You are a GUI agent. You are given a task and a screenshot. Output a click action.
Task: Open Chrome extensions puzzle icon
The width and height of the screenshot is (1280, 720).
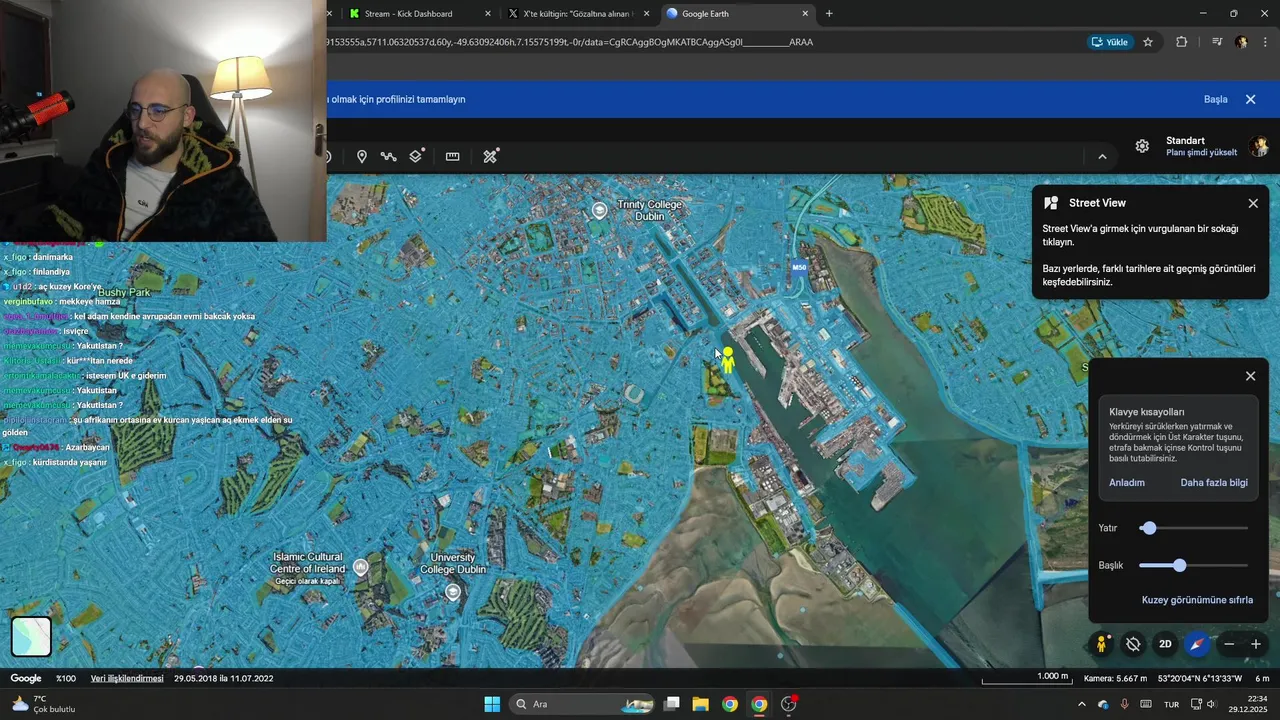(x=1182, y=42)
